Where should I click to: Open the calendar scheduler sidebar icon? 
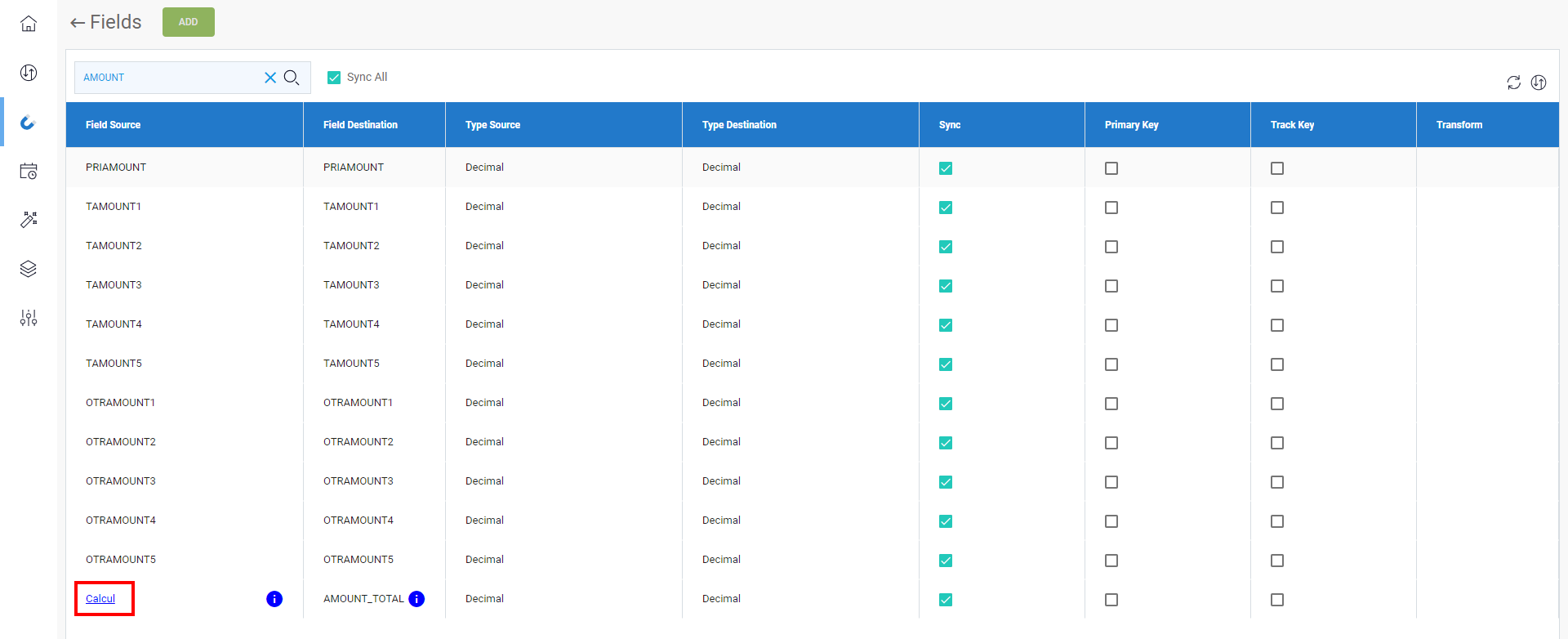(29, 172)
